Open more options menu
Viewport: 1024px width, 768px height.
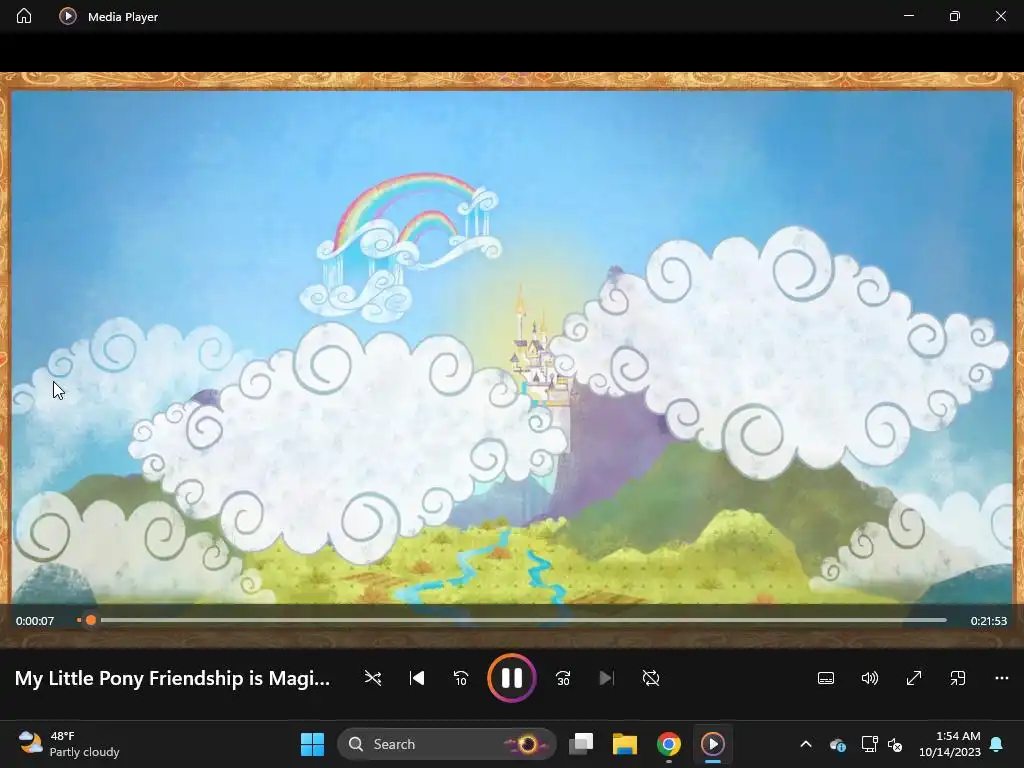(1002, 678)
